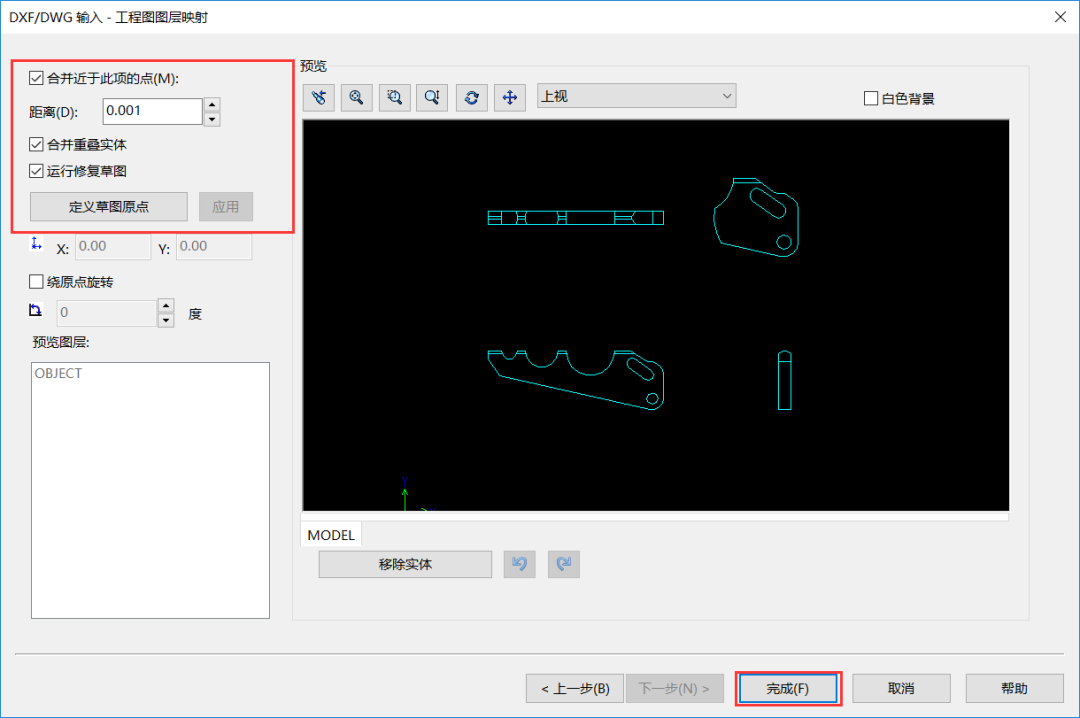Close the DXF/DWG import dialog
This screenshot has height=718, width=1080.
click(x=1061, y=17)
